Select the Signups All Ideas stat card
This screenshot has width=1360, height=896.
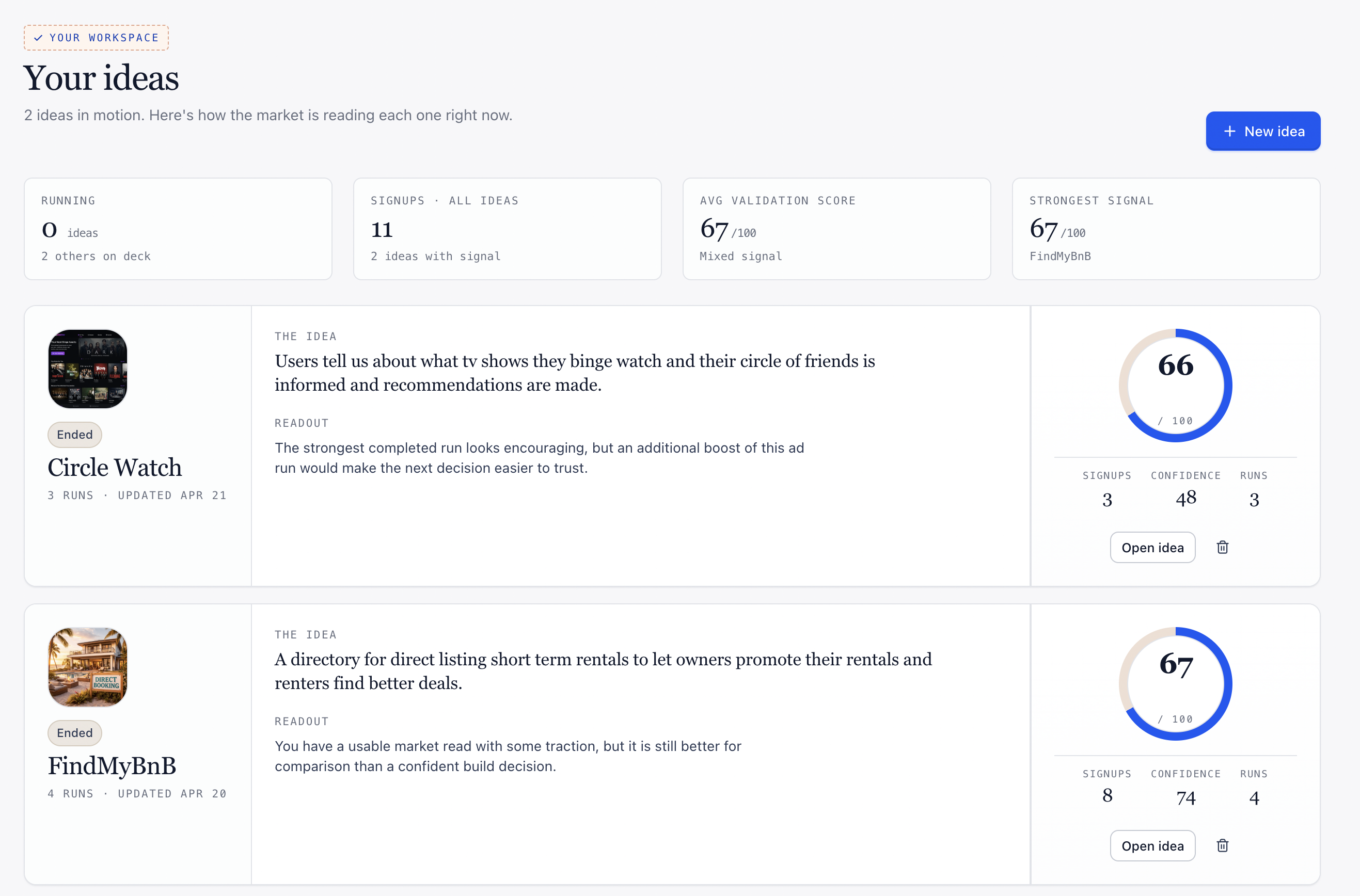[x=507, y=229]
